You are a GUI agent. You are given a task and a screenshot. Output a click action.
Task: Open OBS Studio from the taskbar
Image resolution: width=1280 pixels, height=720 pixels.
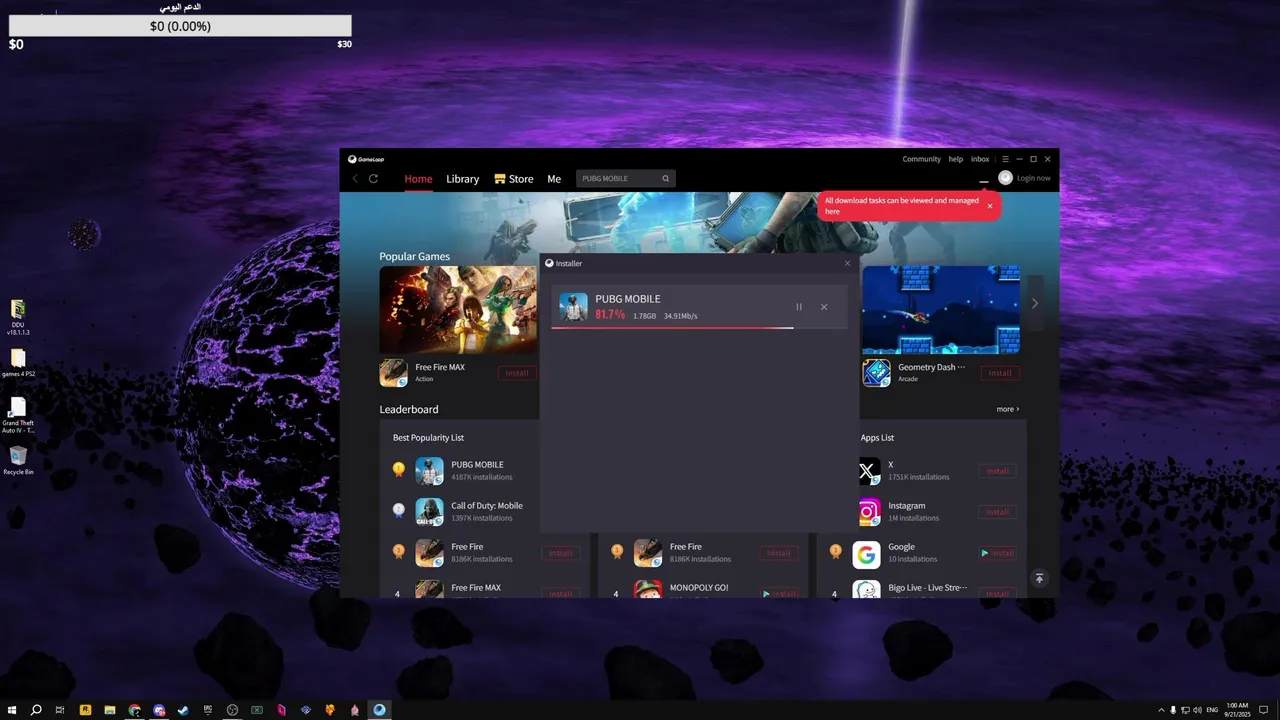click(232, 710)
